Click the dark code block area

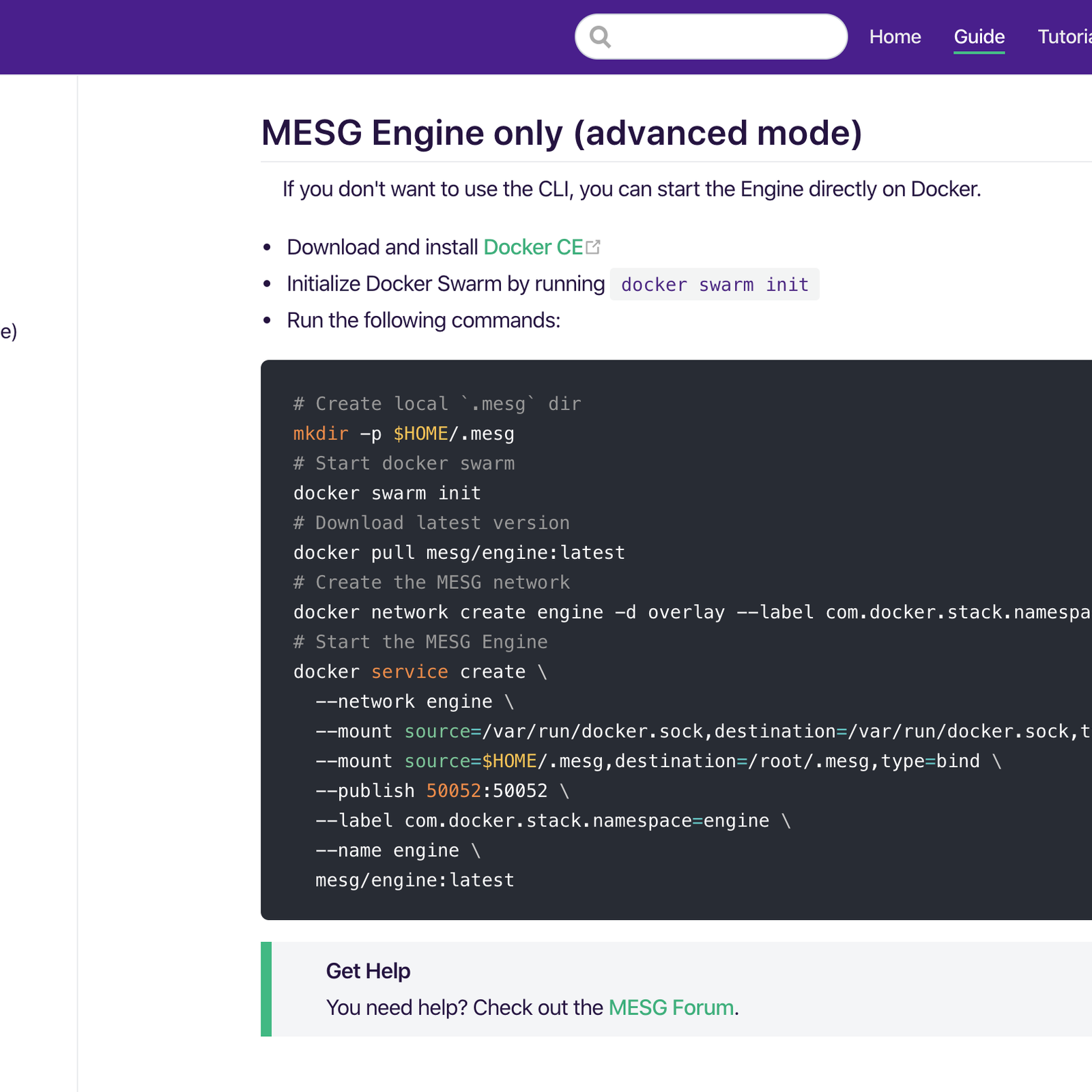click(x=676, y=642)
